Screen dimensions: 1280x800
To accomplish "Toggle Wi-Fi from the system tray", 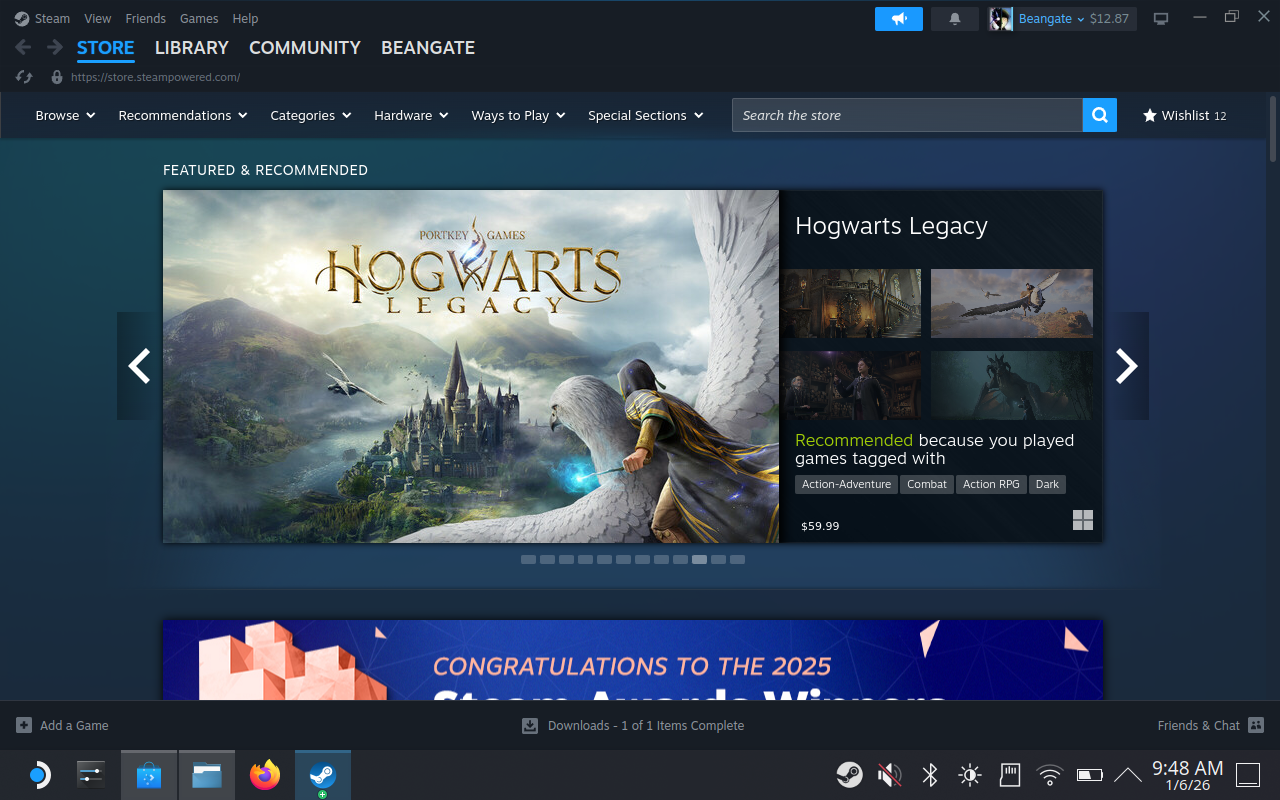I will [1049, 774].
